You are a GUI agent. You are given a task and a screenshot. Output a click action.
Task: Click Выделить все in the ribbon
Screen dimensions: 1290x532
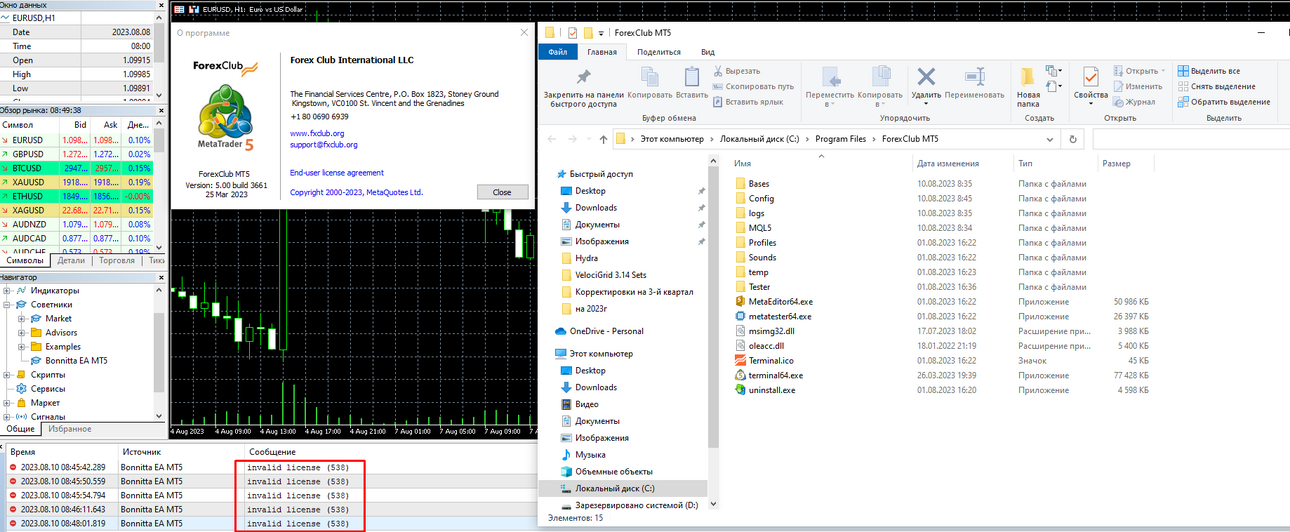1208,71
